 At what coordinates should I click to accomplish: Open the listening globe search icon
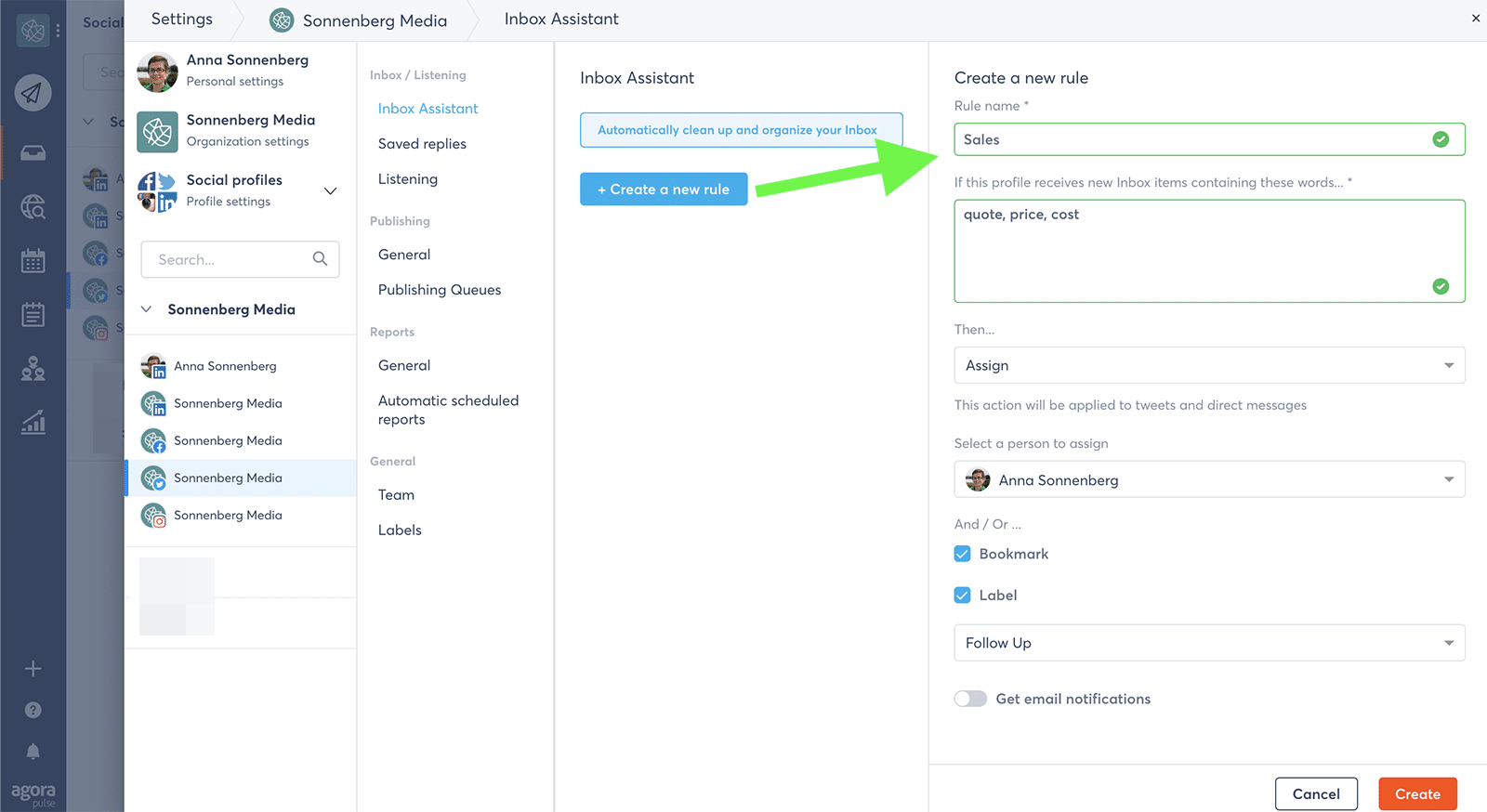33,206
